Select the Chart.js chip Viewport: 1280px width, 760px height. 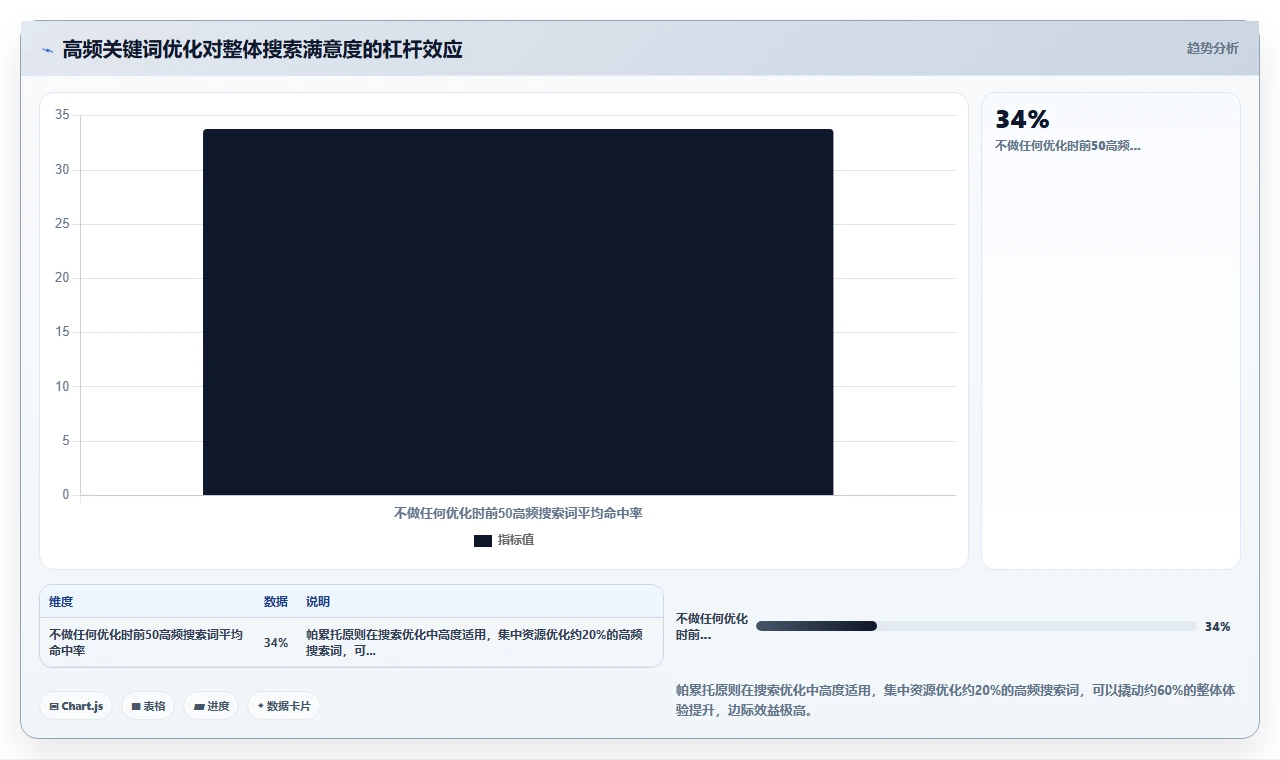coord(77,706)
